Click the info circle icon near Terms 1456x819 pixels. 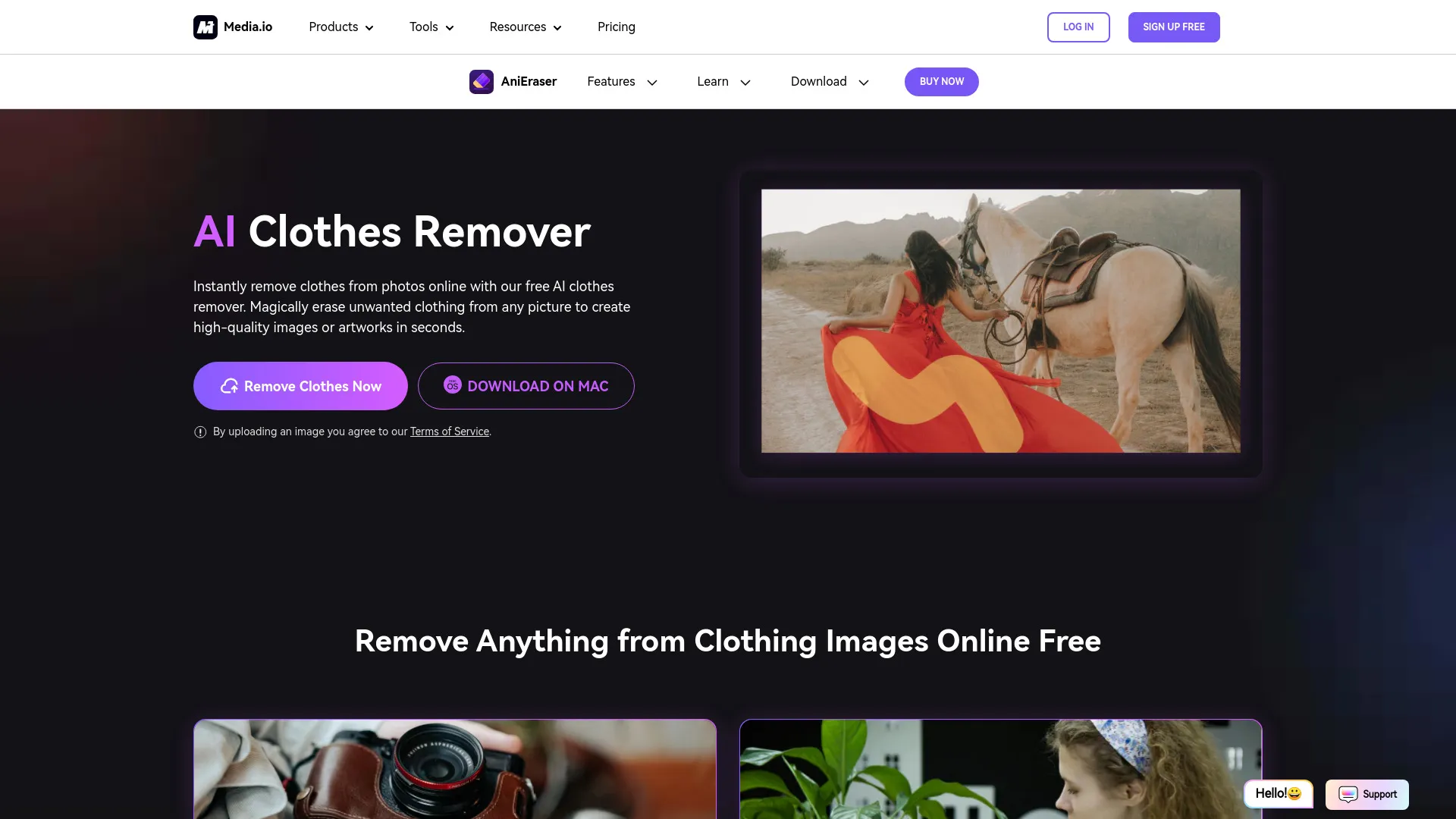tap(200, 432)
